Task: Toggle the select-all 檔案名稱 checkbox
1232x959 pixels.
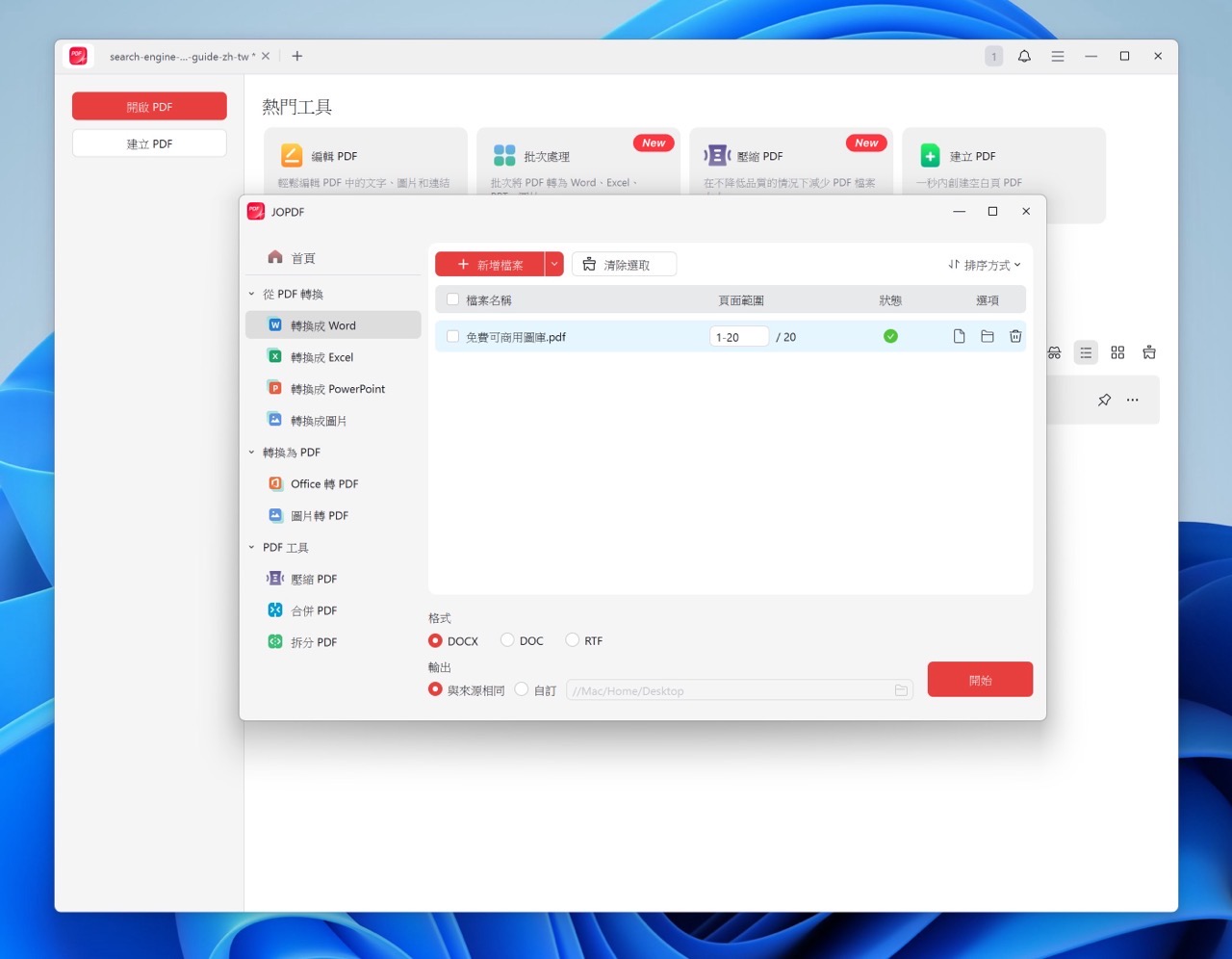Action: pos(453,300)
